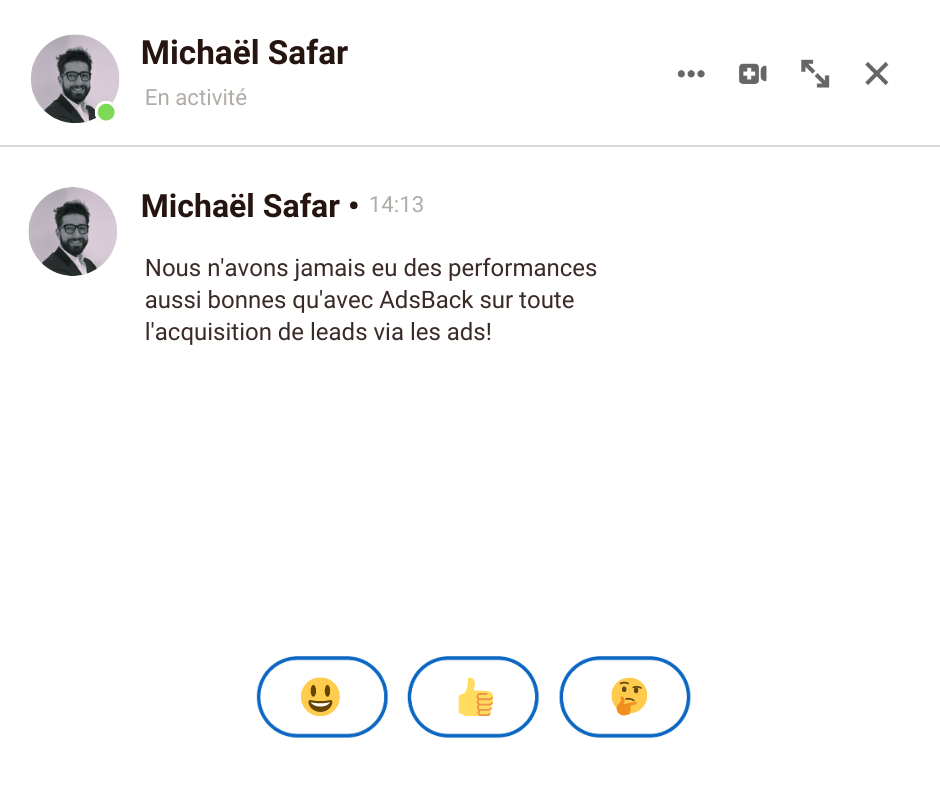This screenshot has width=940, height=788.
Task: Click the last message line "l'acquisition de leads"
Action: (x=318, y=332)
